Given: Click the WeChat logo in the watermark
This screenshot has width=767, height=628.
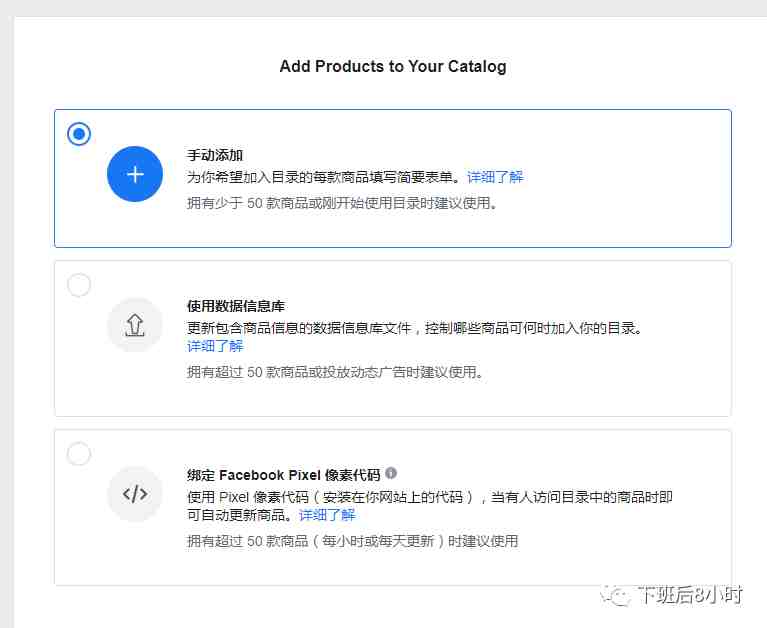Looking at the screenshot, I should (x=615, y=596).
